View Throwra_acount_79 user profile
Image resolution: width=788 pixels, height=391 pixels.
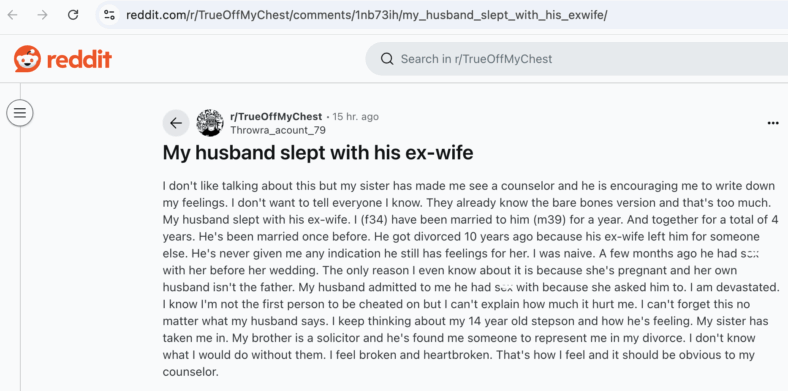(278, 130)
